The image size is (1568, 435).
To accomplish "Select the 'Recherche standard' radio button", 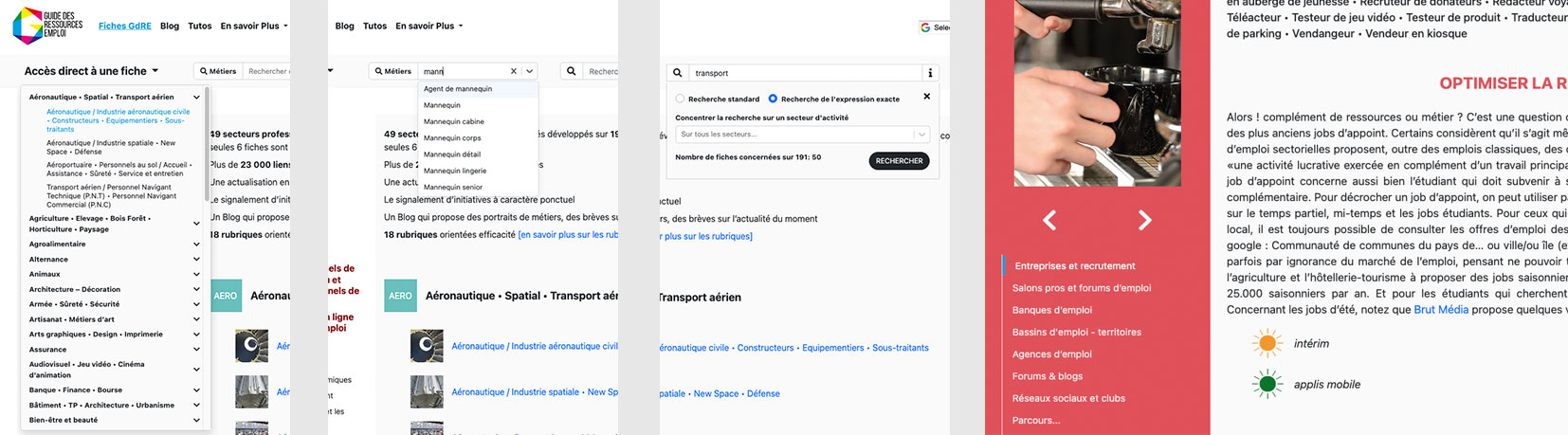I will click(681, 99).
